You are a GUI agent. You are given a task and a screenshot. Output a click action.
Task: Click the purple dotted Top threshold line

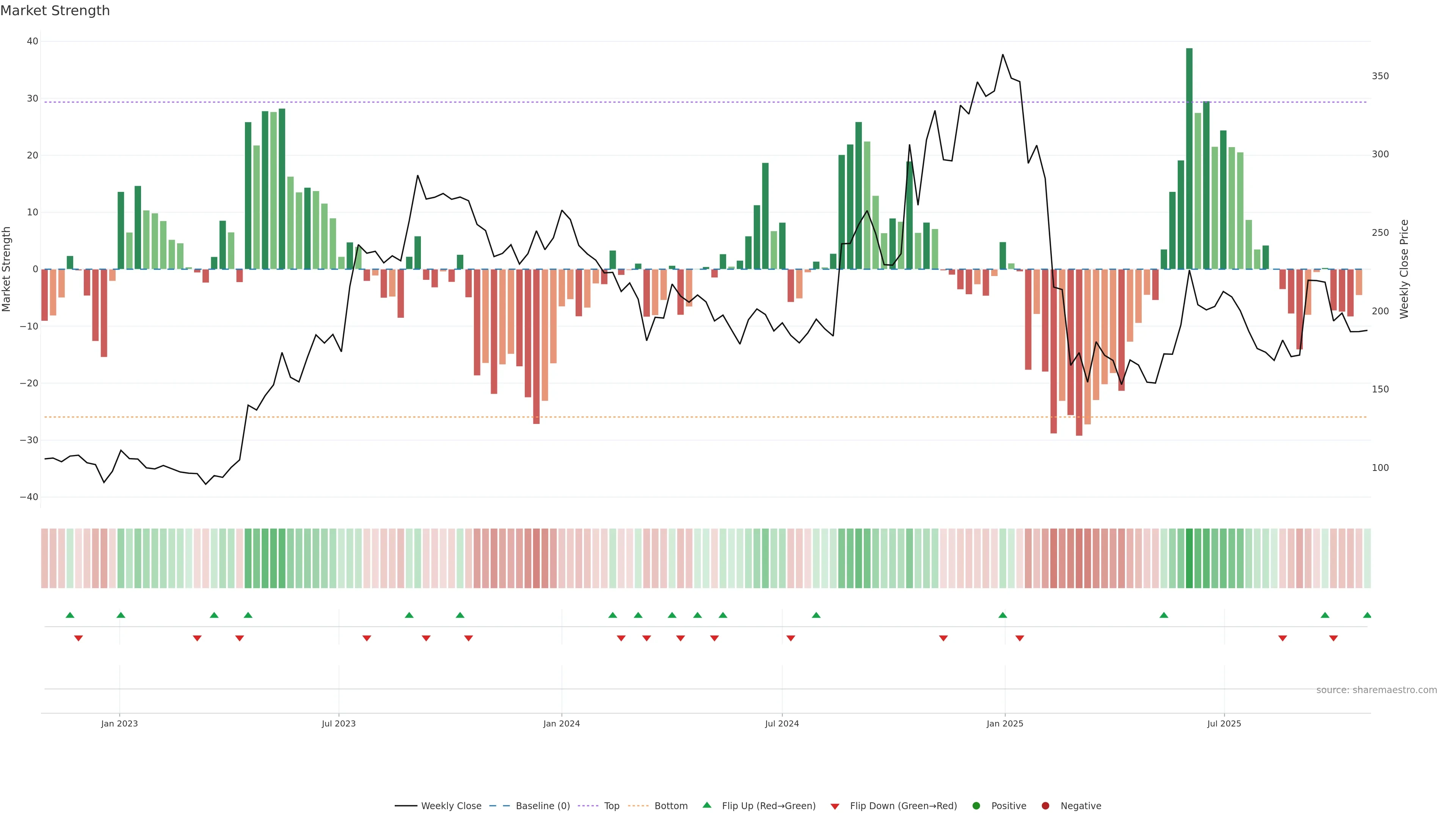[x=565, y=102]
